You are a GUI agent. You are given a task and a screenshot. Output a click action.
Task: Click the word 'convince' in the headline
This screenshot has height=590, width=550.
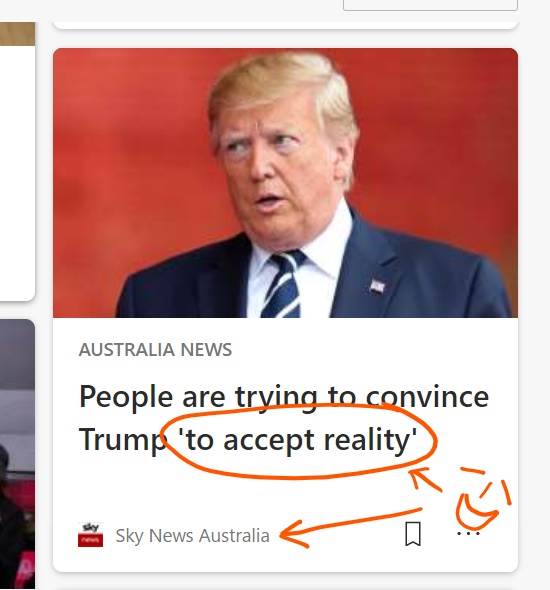click(x=427, y=397)
